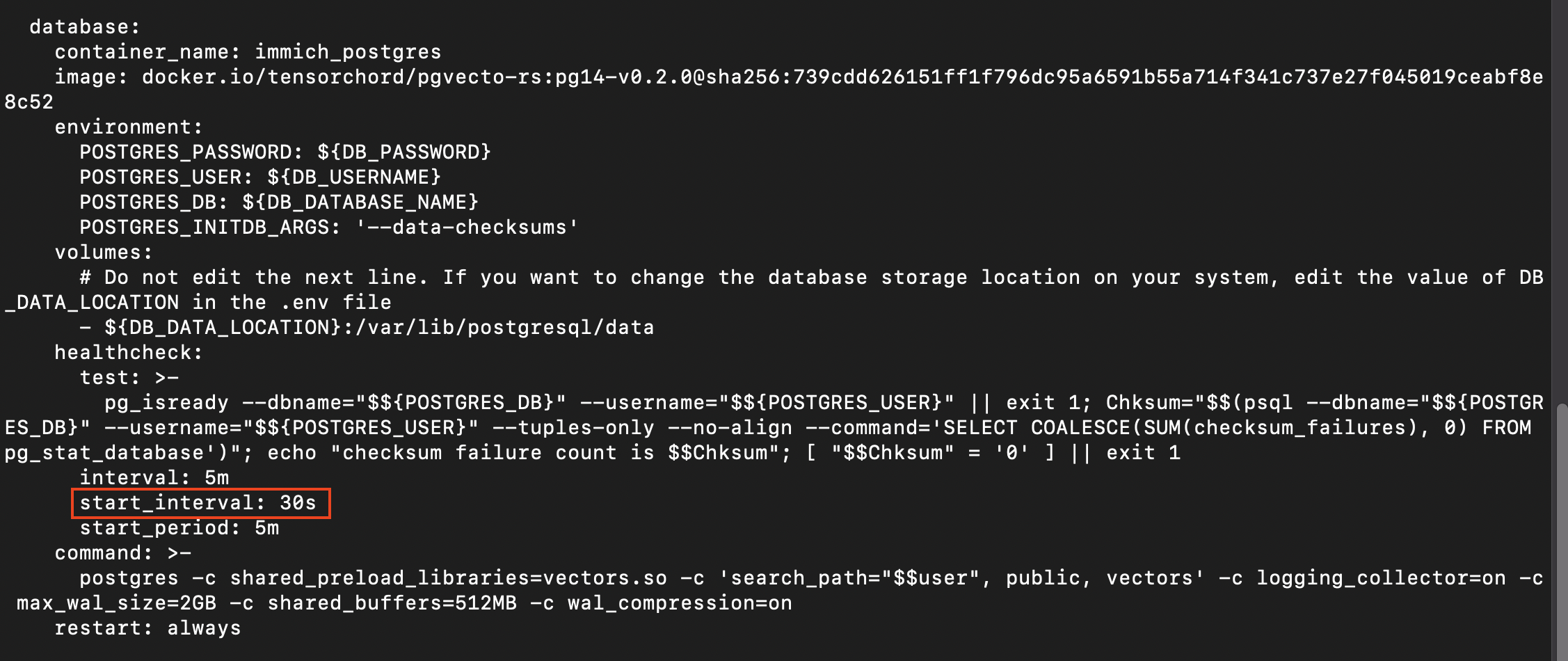Click the DB_DATA_LOCATION volume mapping line
Image resolution: width=1568 pixels, height=661 pixels.
367,328
